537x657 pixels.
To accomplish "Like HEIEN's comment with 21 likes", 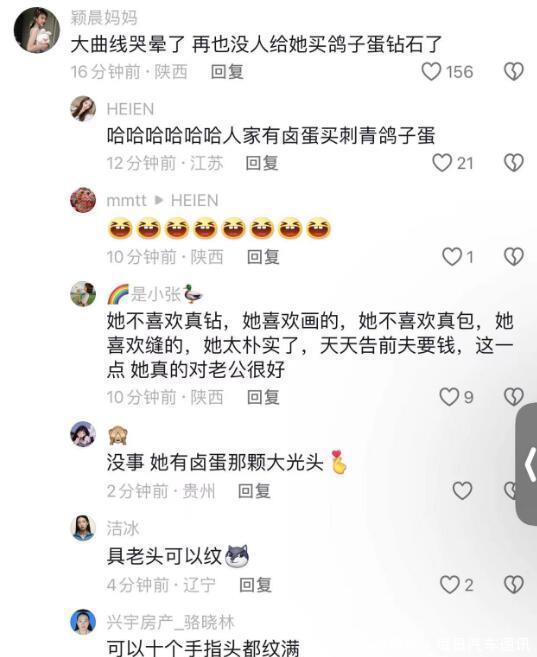I will [x=442, y=163].
